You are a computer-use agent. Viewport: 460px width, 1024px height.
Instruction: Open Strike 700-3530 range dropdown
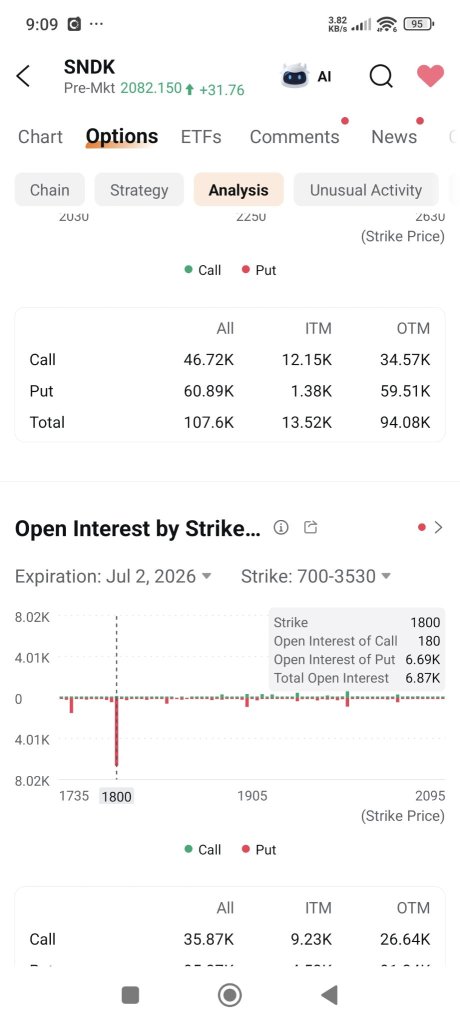click(316, 576)
